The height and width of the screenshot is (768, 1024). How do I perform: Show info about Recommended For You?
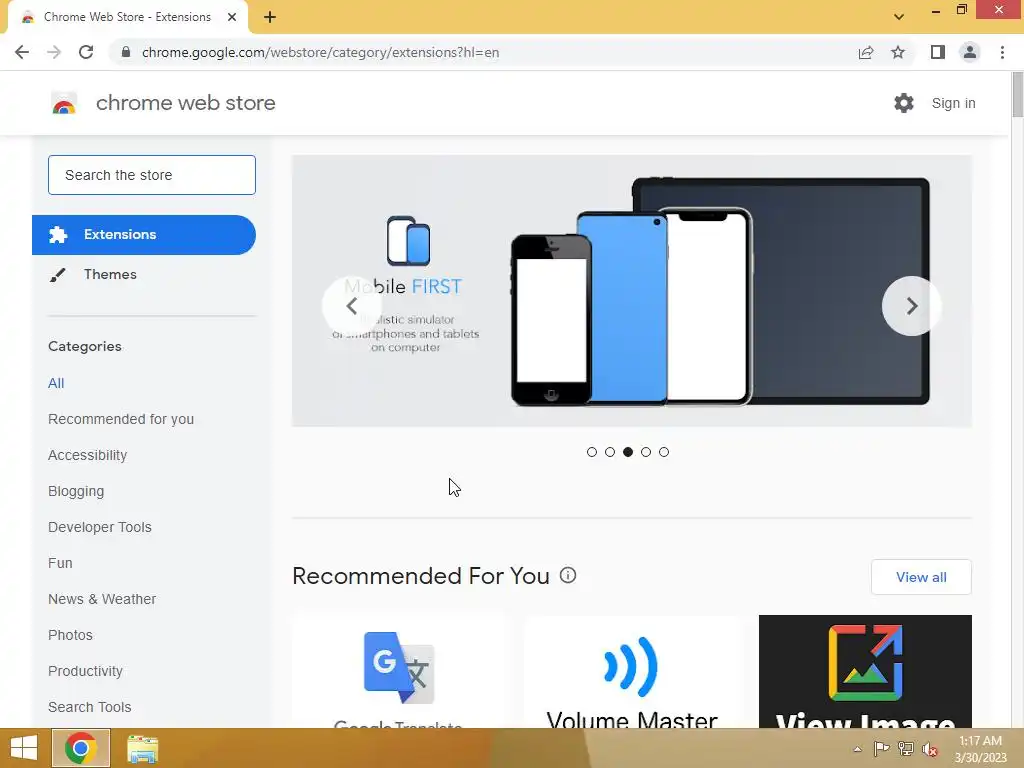point(568,575)
